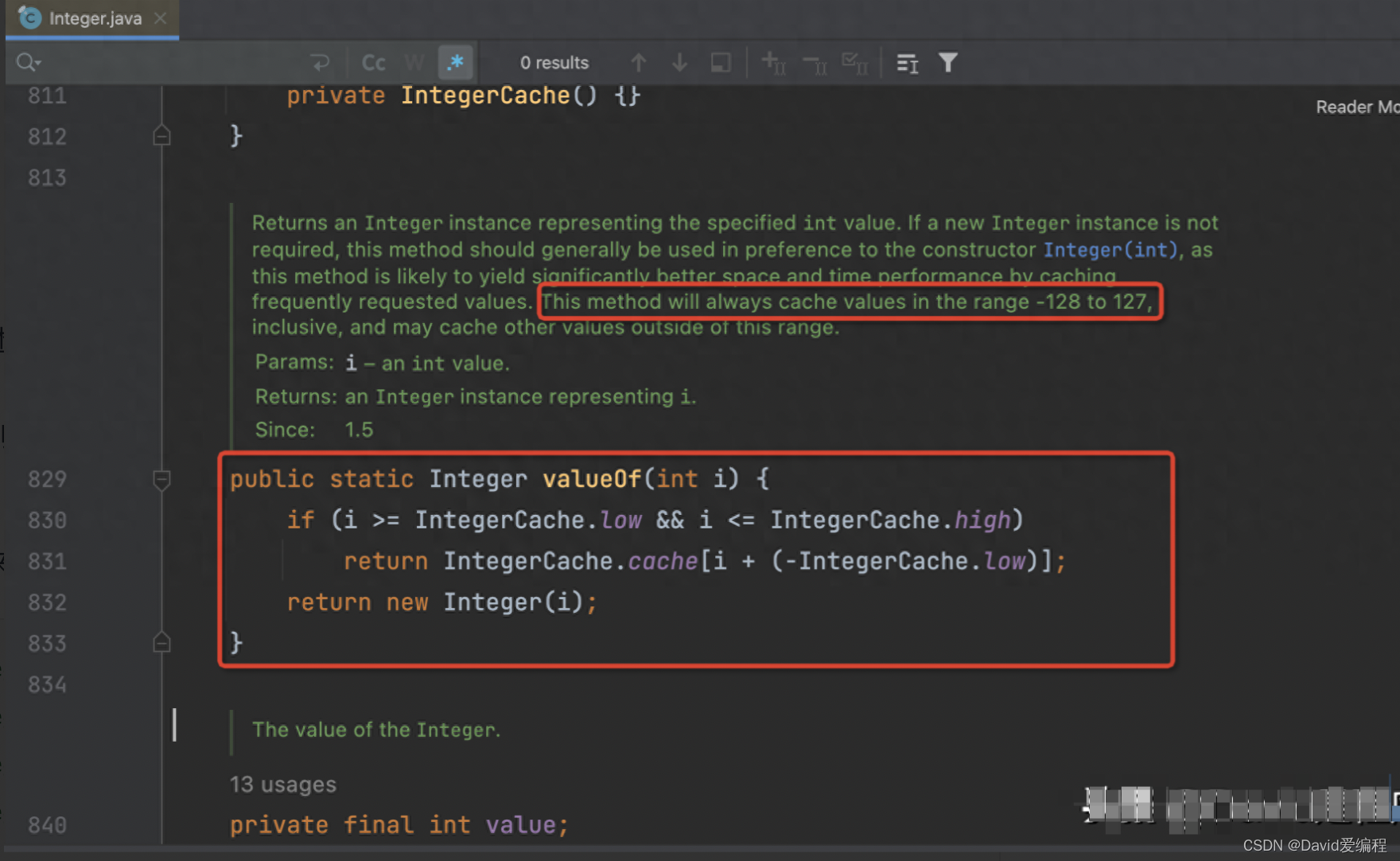Click 'return new Integer(i);' line
Image resolution: width=1400 pixels, height=861 pixels.
(441, 602)
